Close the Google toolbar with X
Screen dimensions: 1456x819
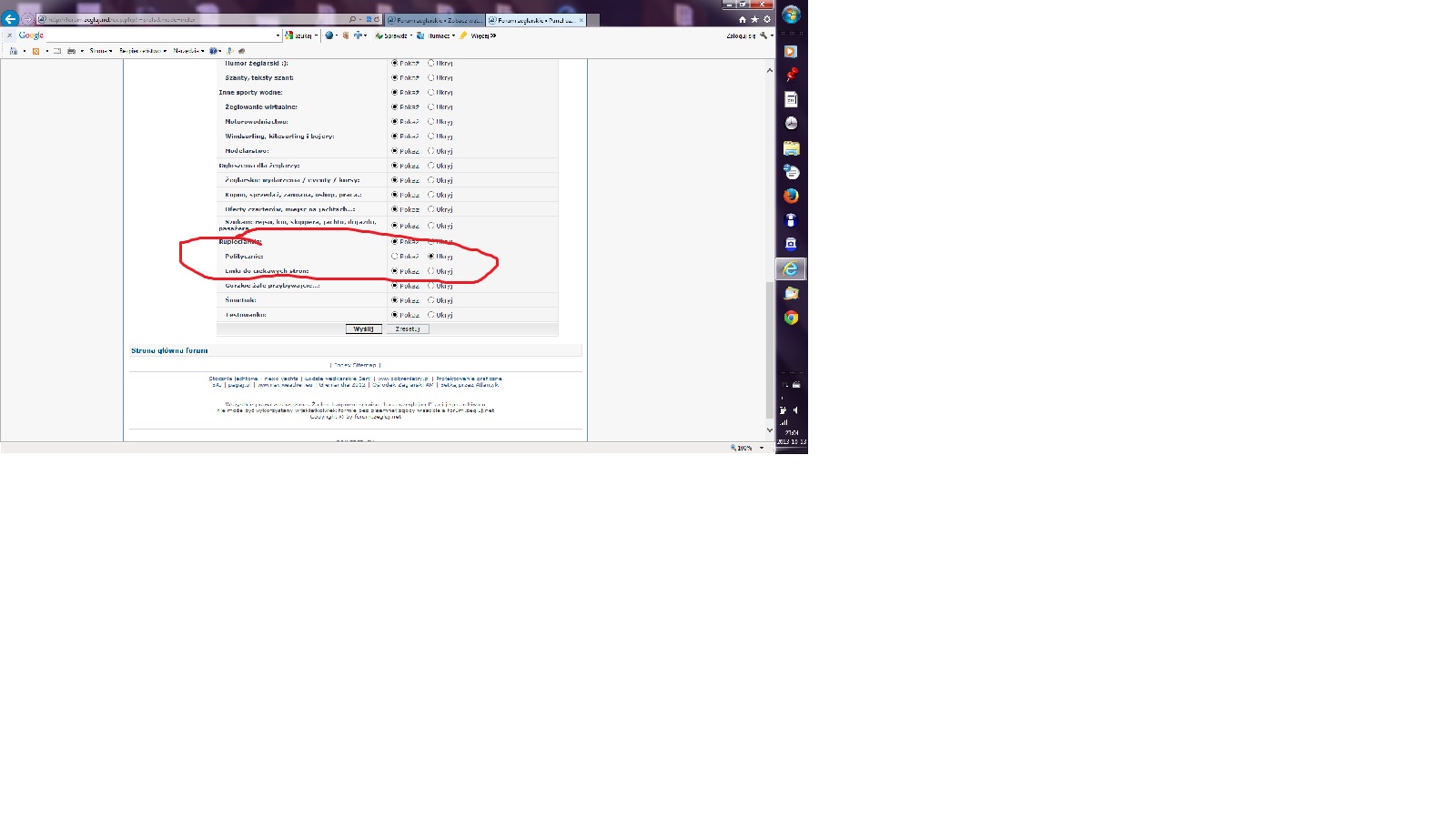point(9,35)
